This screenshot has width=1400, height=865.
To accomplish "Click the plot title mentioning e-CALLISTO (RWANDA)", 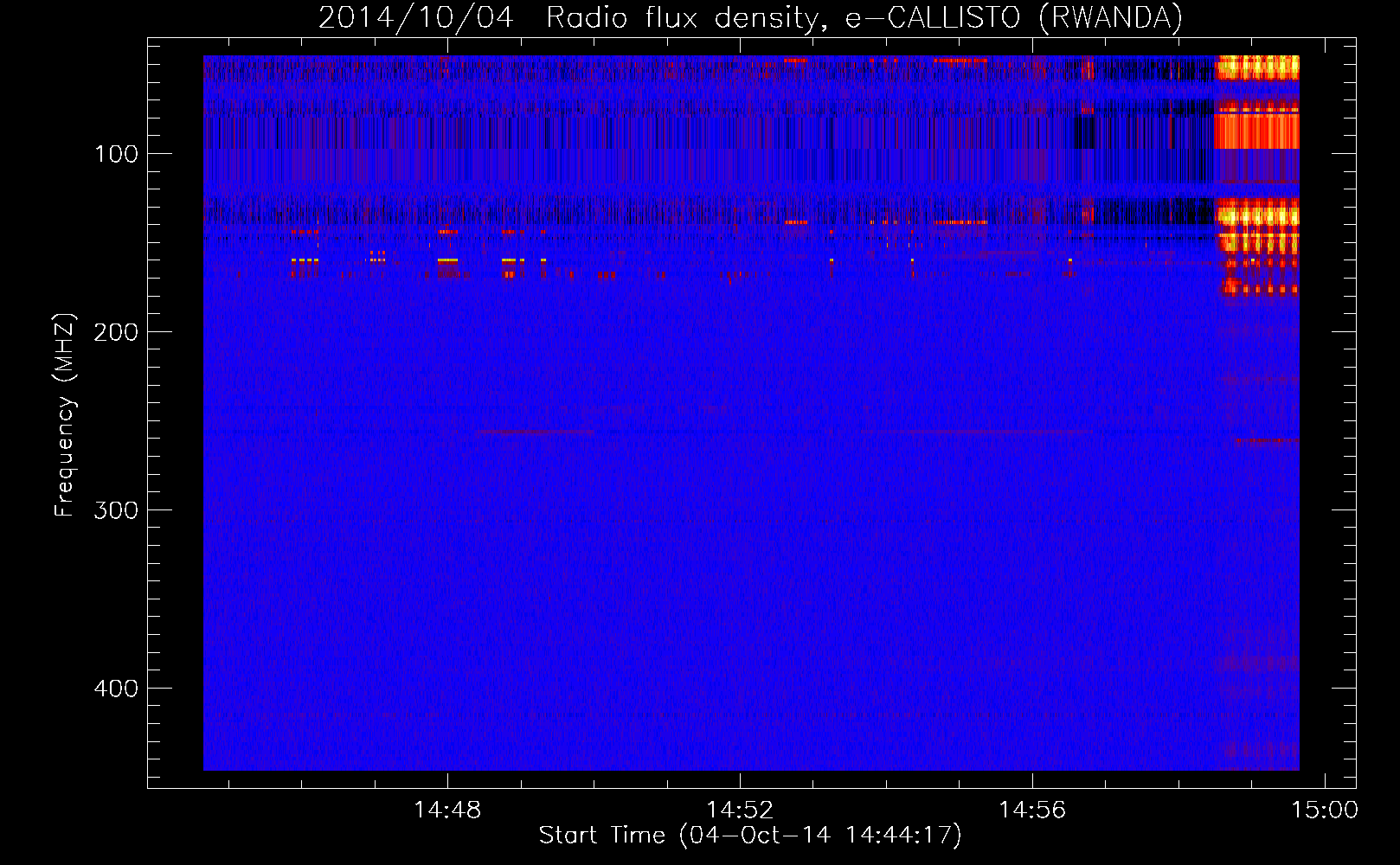I will (x=750, y=17).
